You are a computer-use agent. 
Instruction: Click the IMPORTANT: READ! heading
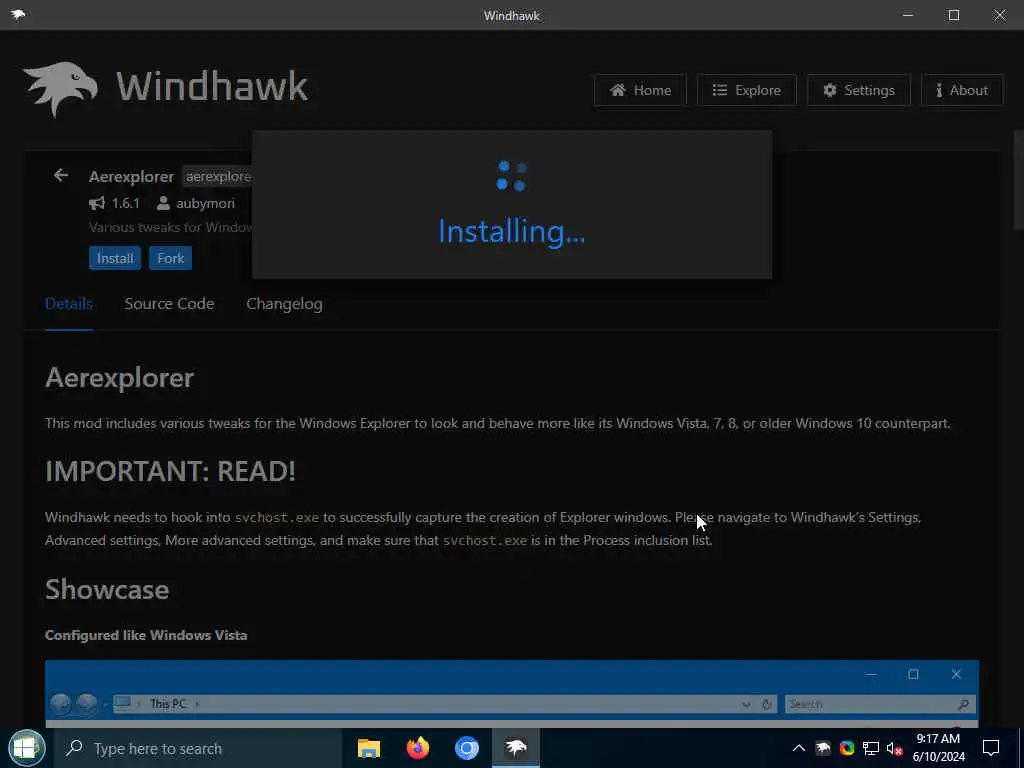tap(170, 471)
